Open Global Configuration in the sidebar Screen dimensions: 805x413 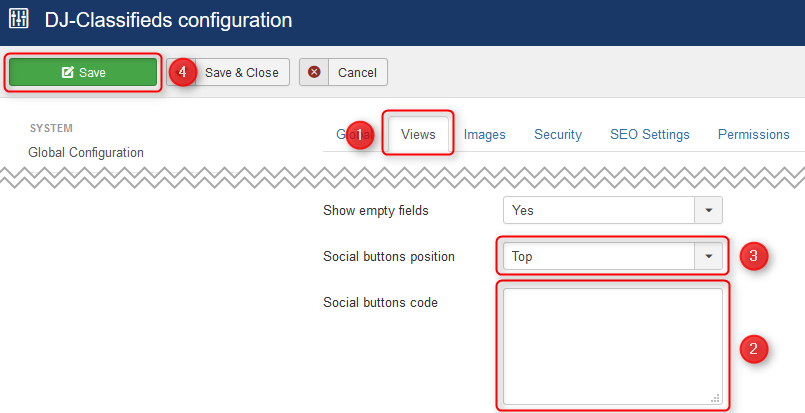pos(86,153)
